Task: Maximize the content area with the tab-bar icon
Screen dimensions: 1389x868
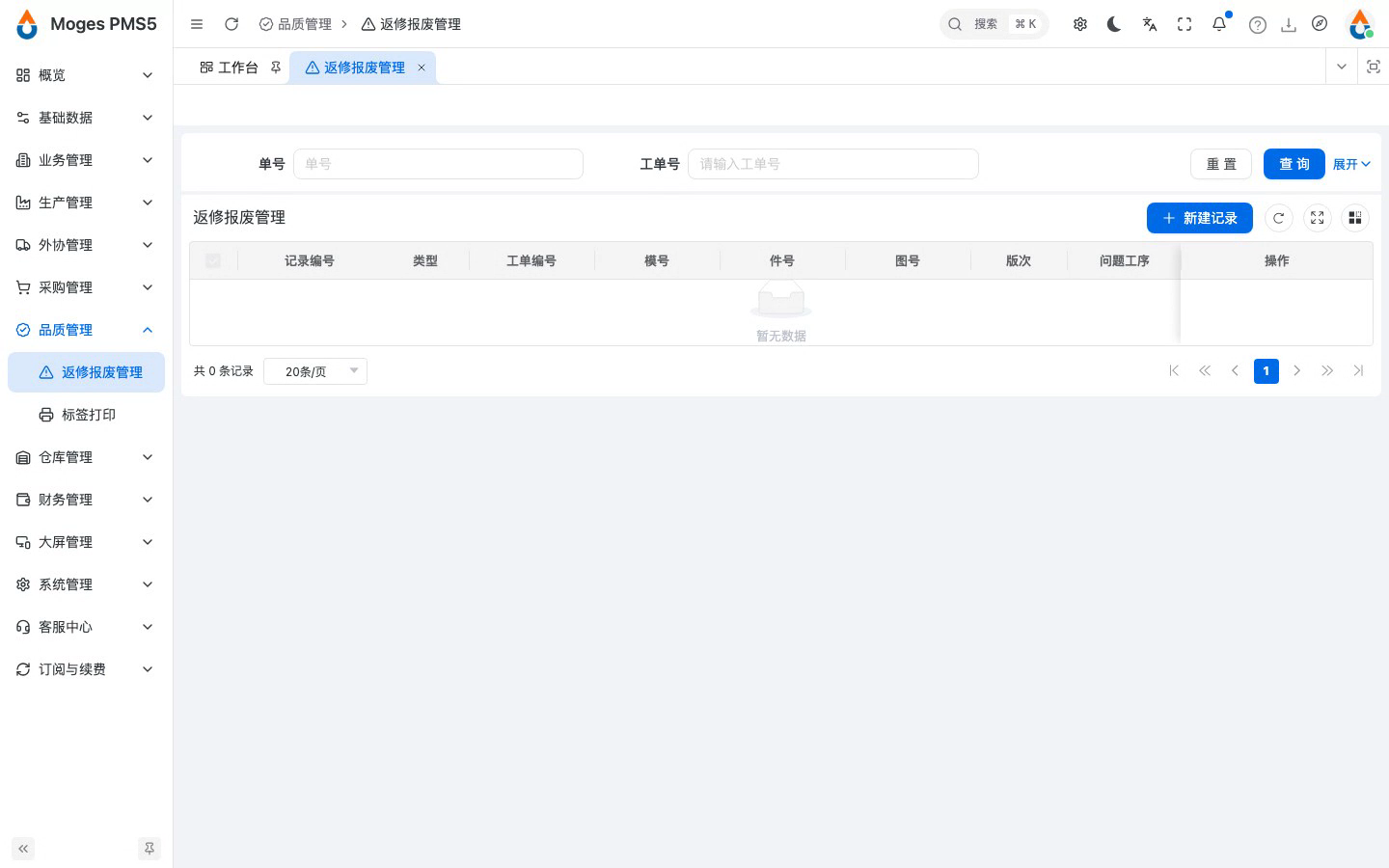Action: 1374,67
